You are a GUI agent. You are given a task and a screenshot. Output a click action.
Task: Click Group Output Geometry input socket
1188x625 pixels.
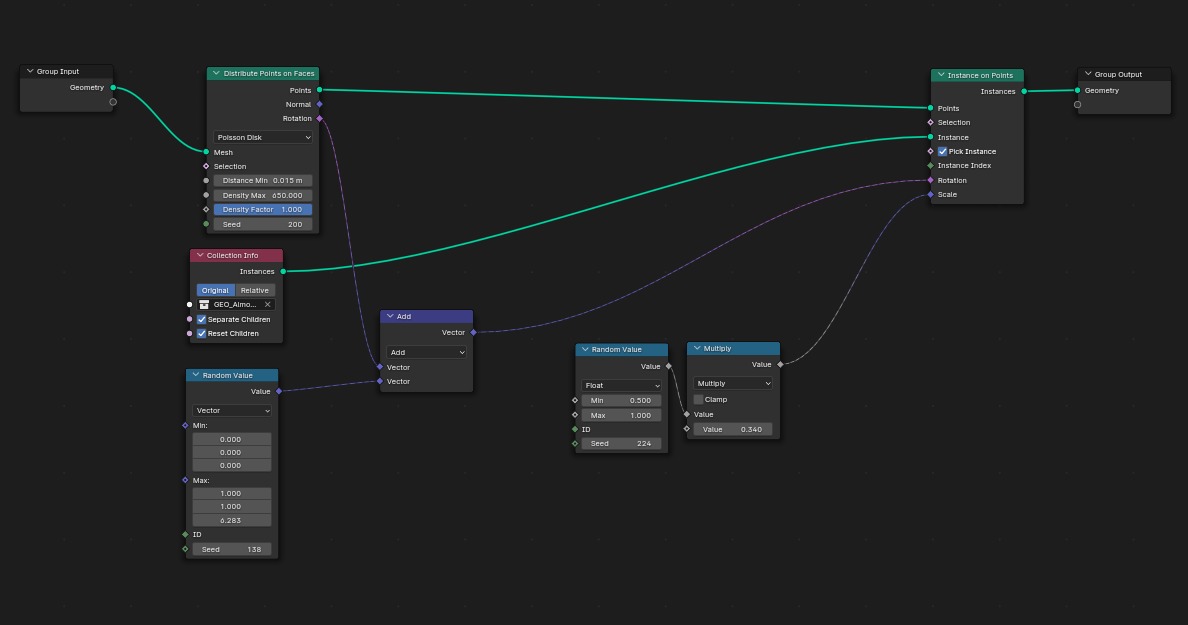1077,91
